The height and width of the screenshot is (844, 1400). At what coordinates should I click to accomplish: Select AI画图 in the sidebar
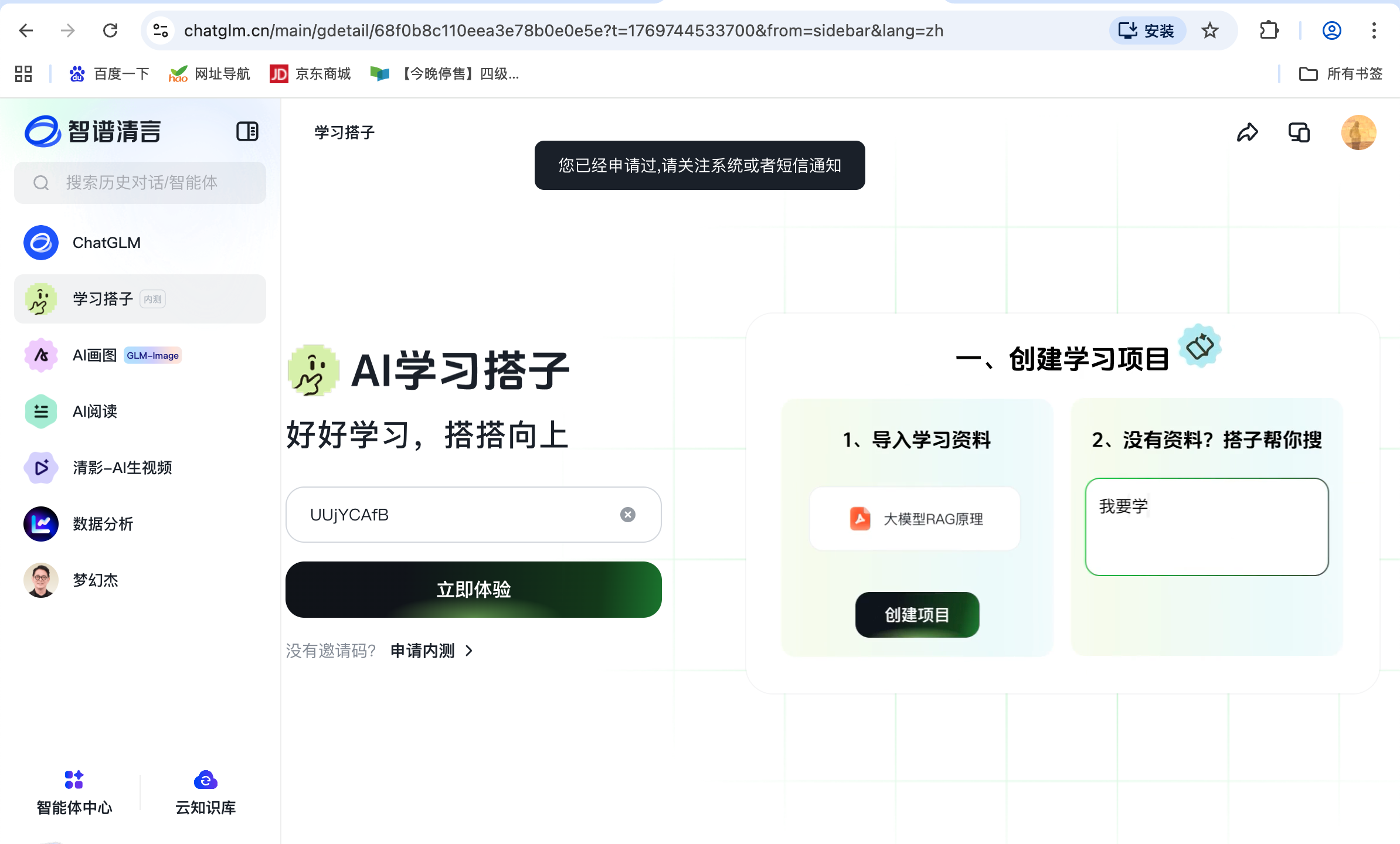click(94, 355)
